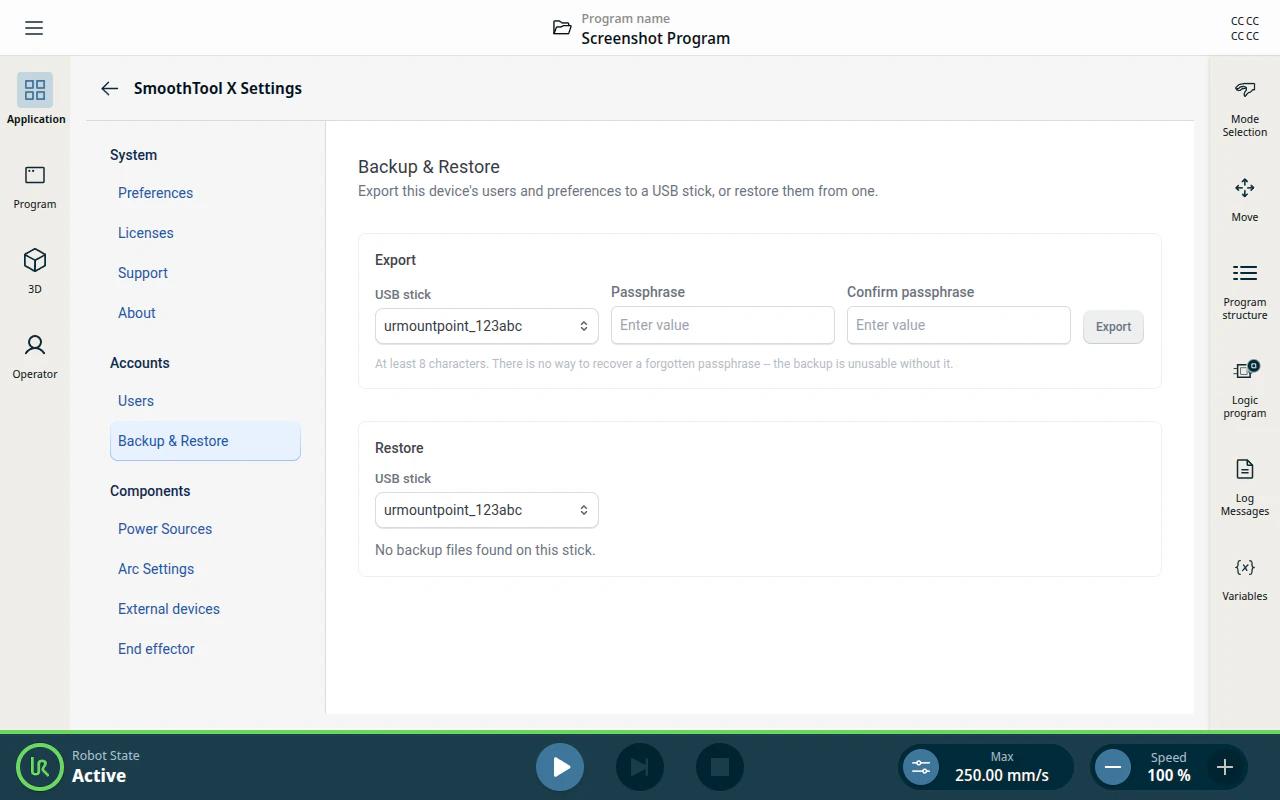Open Mode Selection

[x=1245, y=109]
